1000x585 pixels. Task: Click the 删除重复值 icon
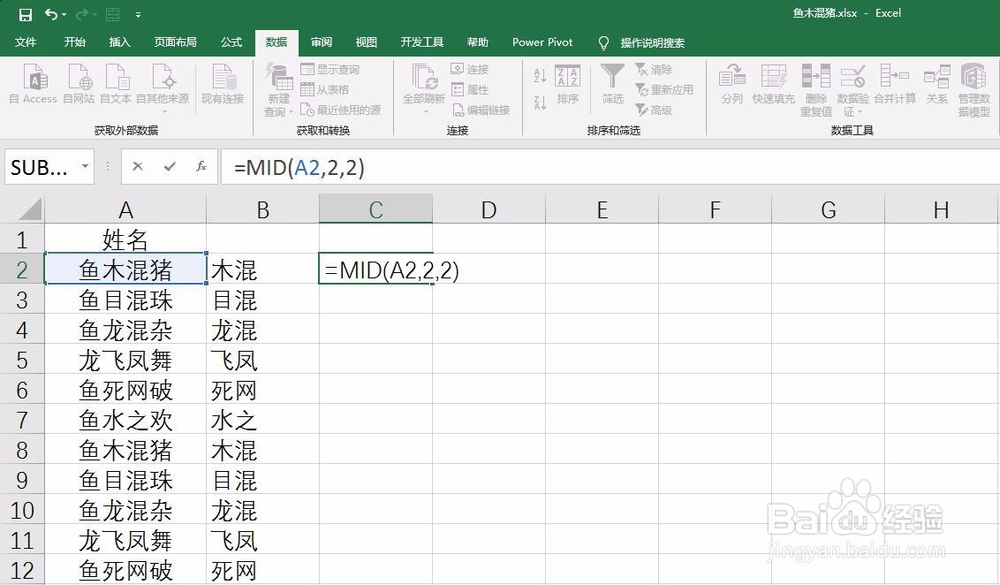[816, 89]
